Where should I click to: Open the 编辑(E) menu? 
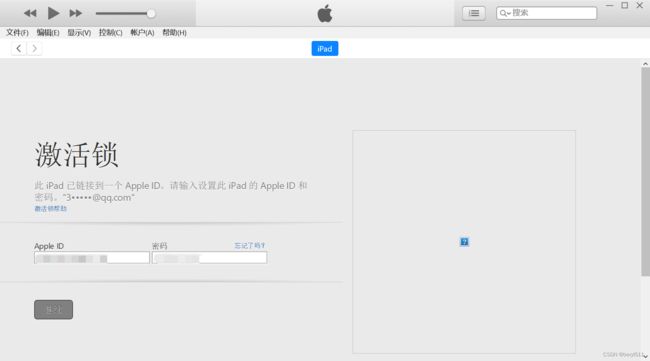(48, 32)
